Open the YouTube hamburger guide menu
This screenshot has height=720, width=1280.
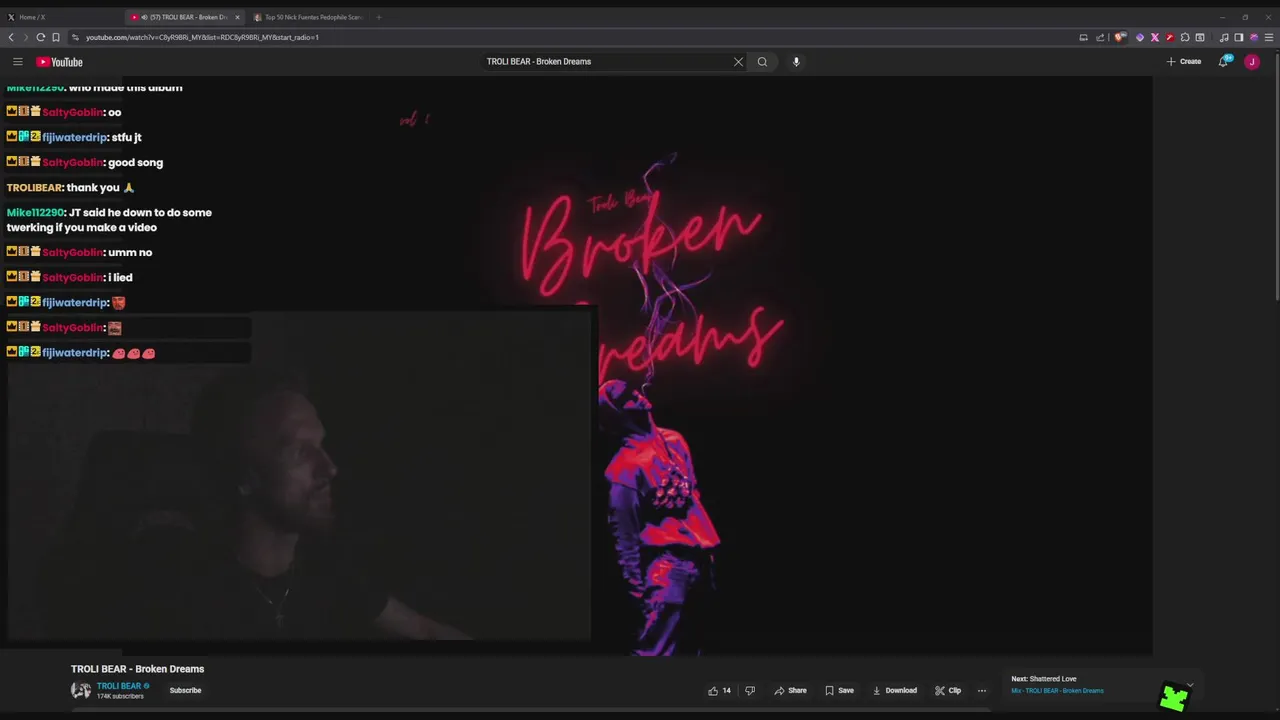coord(17,62)
